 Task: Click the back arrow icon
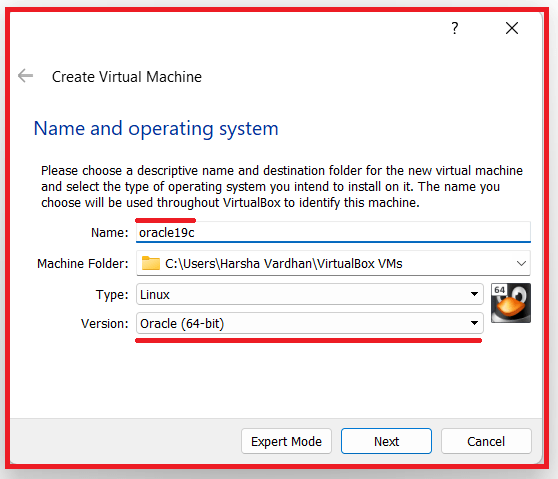pos(26,76)
